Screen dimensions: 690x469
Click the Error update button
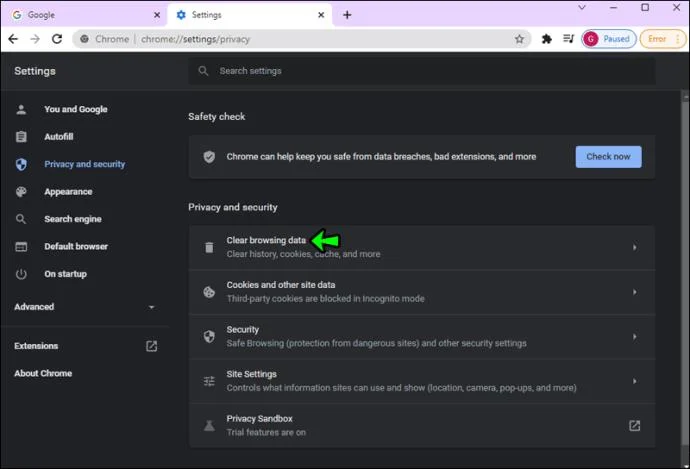(x=663, y=39)
